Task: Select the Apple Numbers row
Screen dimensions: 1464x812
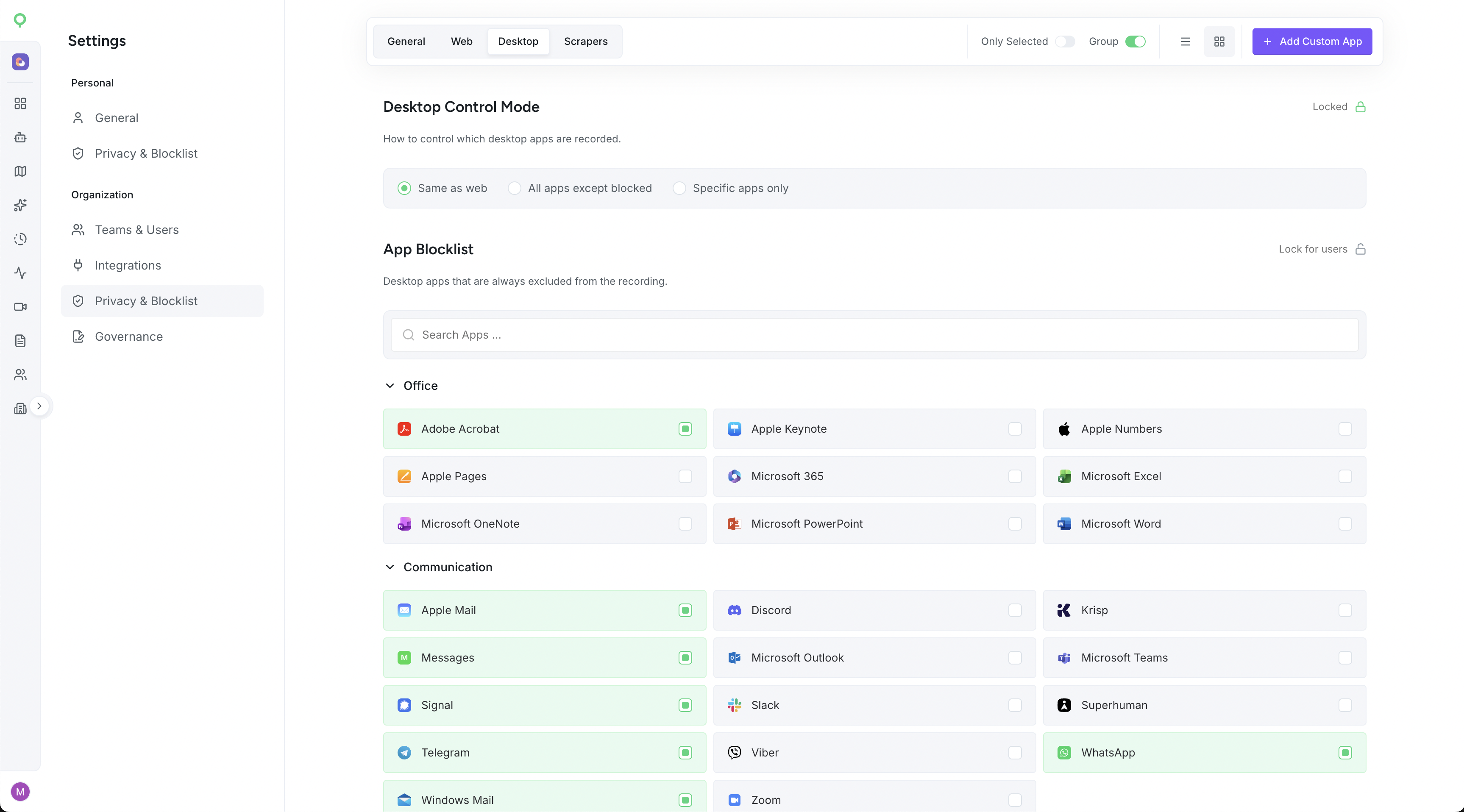Action: click(x=1204, y=429)
